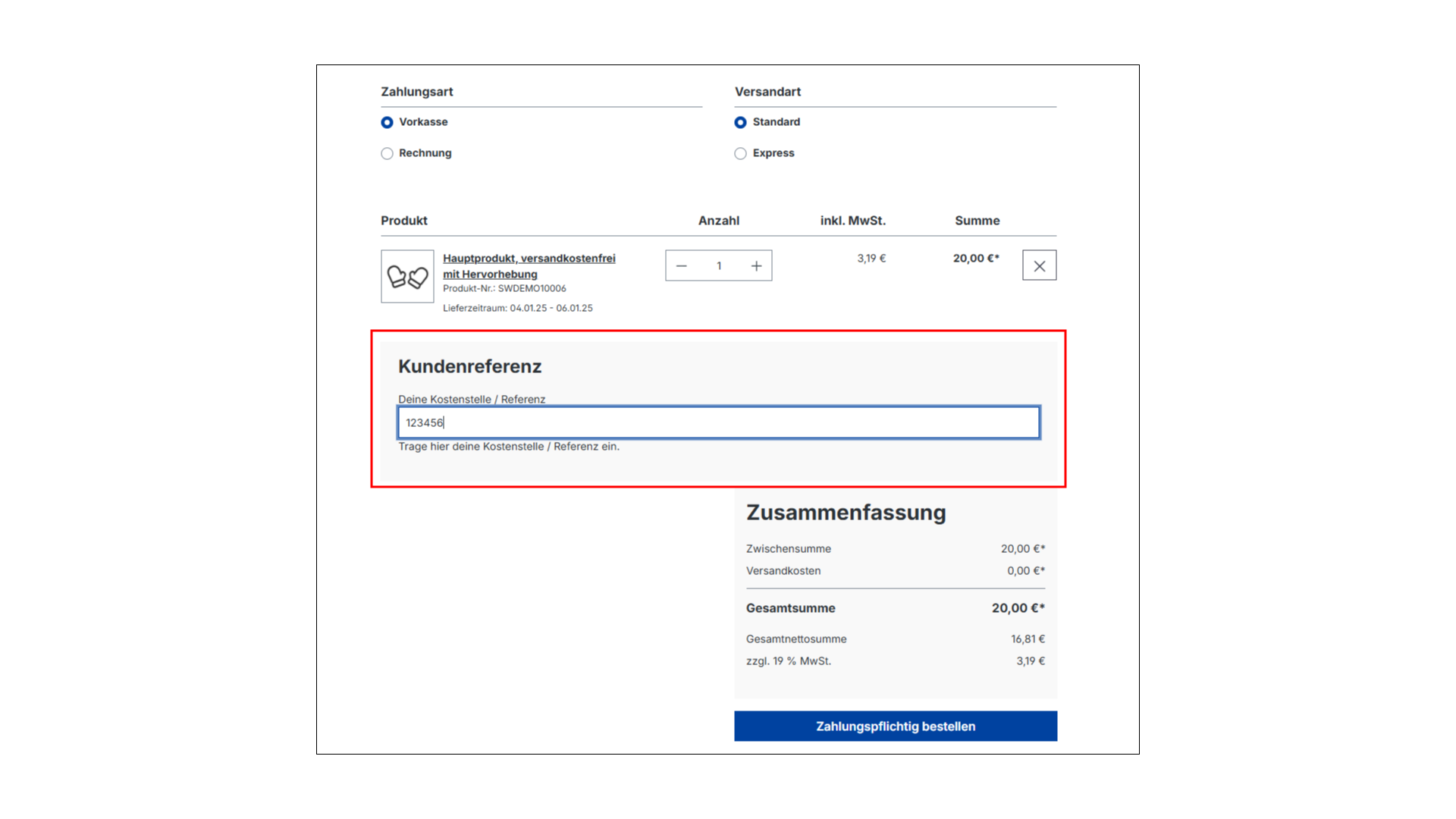The image size is (1456, 819).
Task: Click the Produkt-Nr. SWDEMO10006 text
Action: click(504, 289)
